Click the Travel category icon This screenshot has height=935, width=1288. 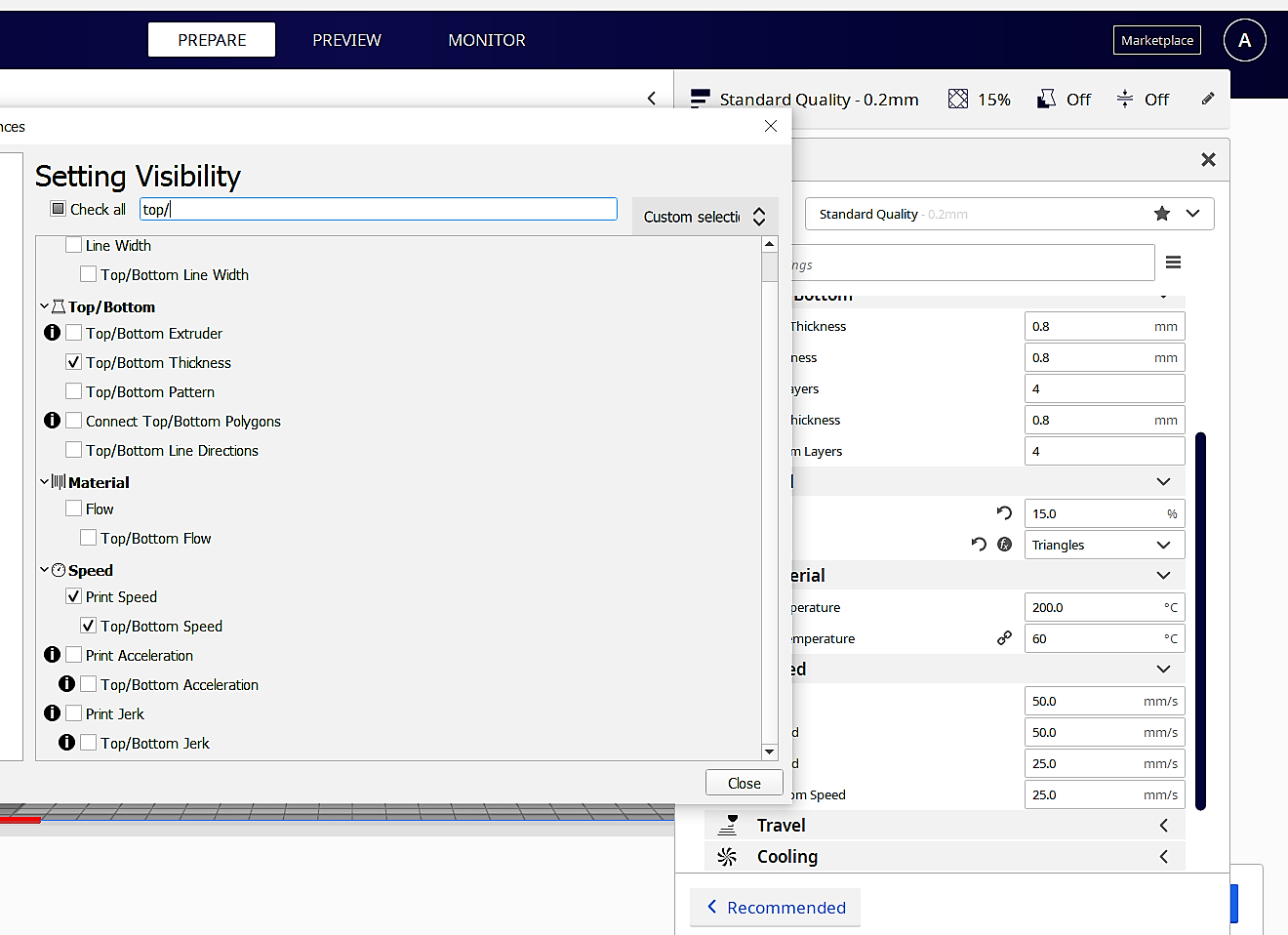tap(728, 826)
